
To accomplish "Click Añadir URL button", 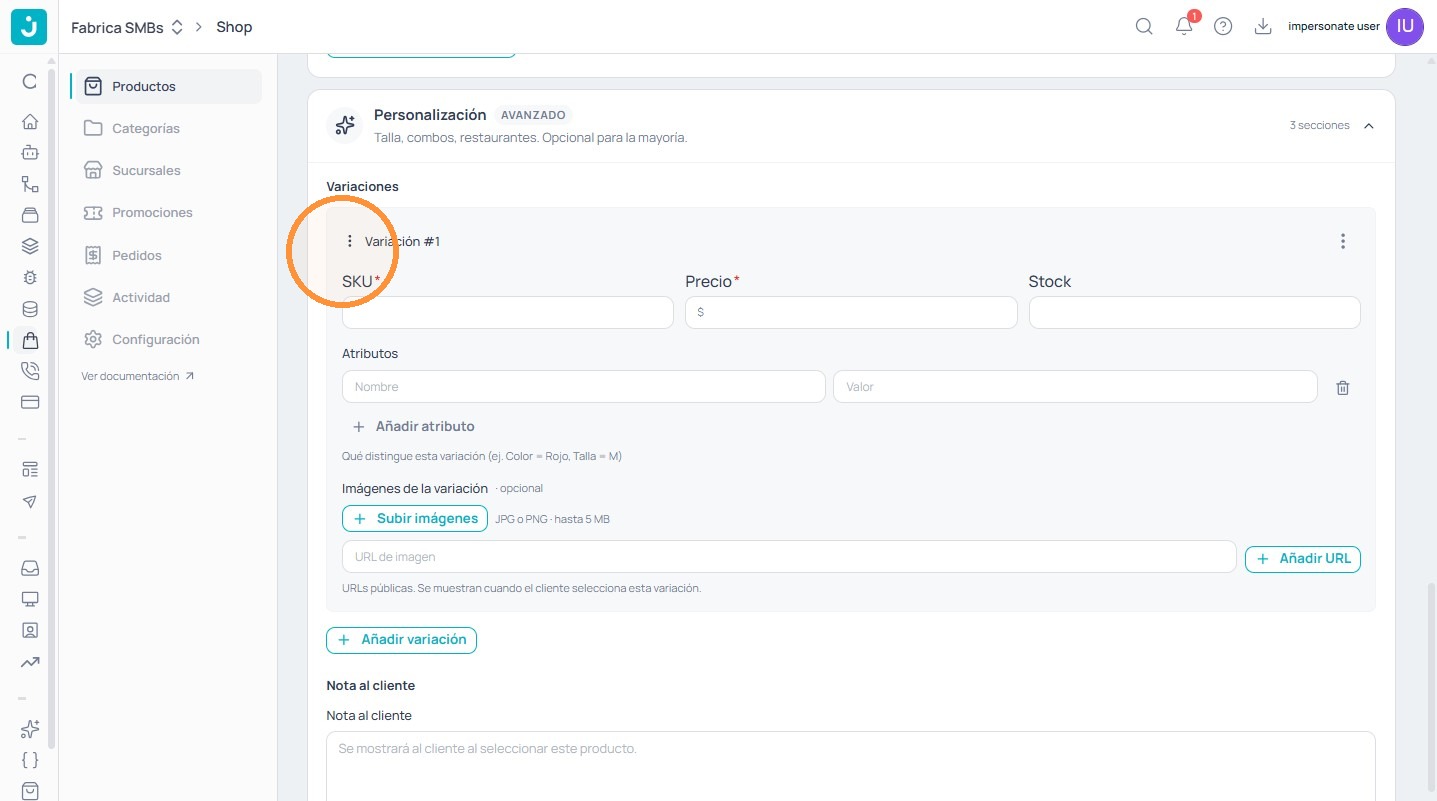I will (x=1303, y=558).
